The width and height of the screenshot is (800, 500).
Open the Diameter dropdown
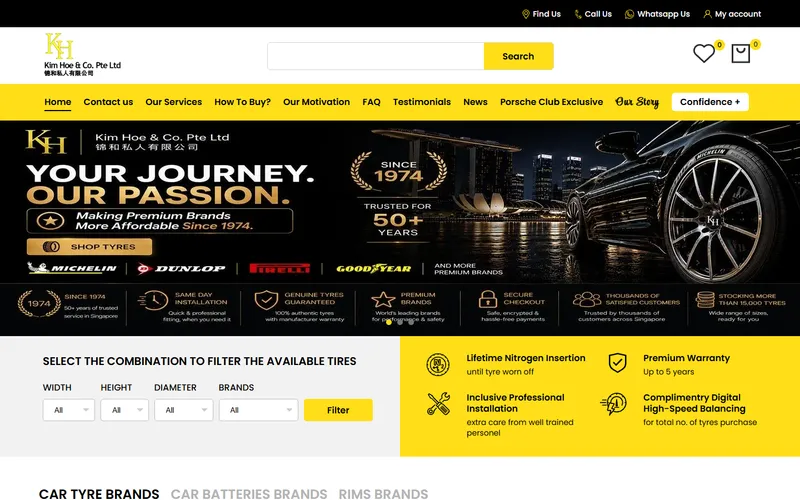point(184,410)
